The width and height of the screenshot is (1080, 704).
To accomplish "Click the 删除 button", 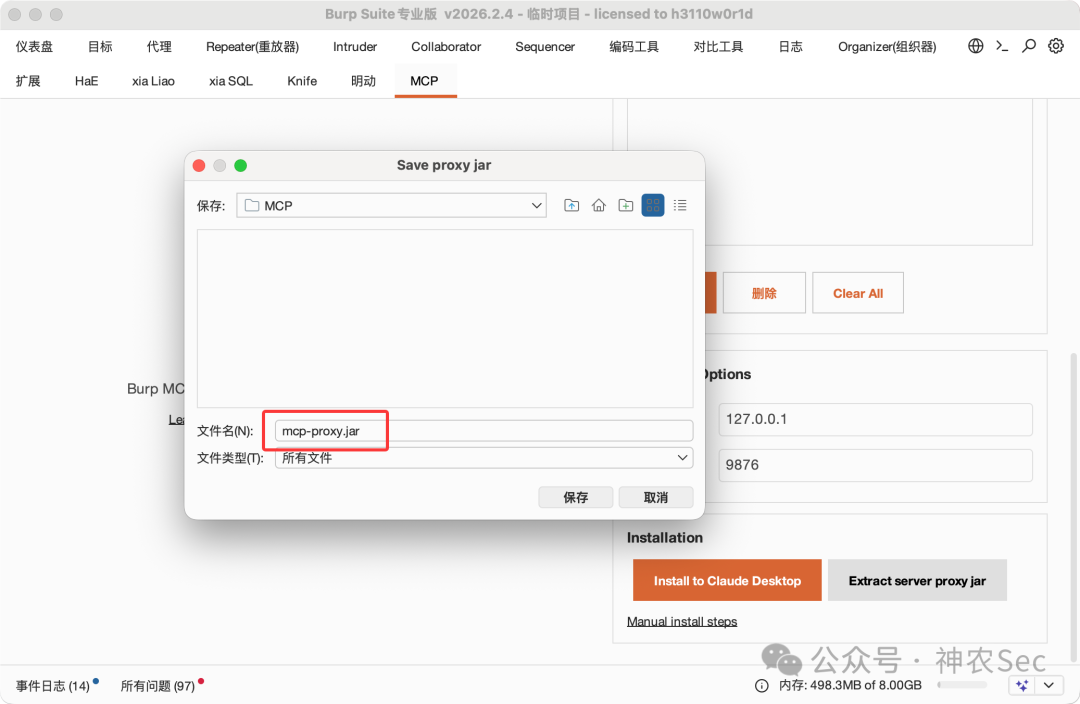I will click(764, 293).
